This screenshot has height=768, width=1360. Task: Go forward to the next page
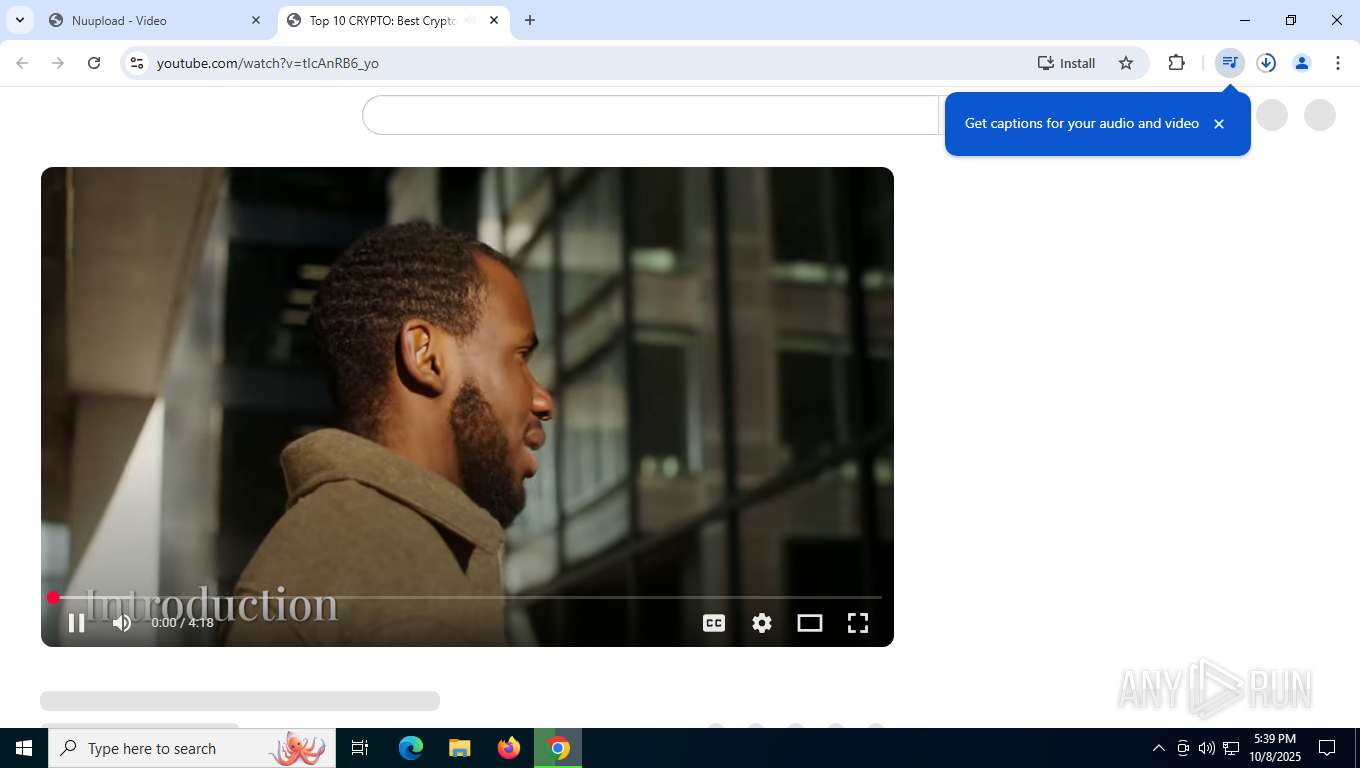click(58, 63)
